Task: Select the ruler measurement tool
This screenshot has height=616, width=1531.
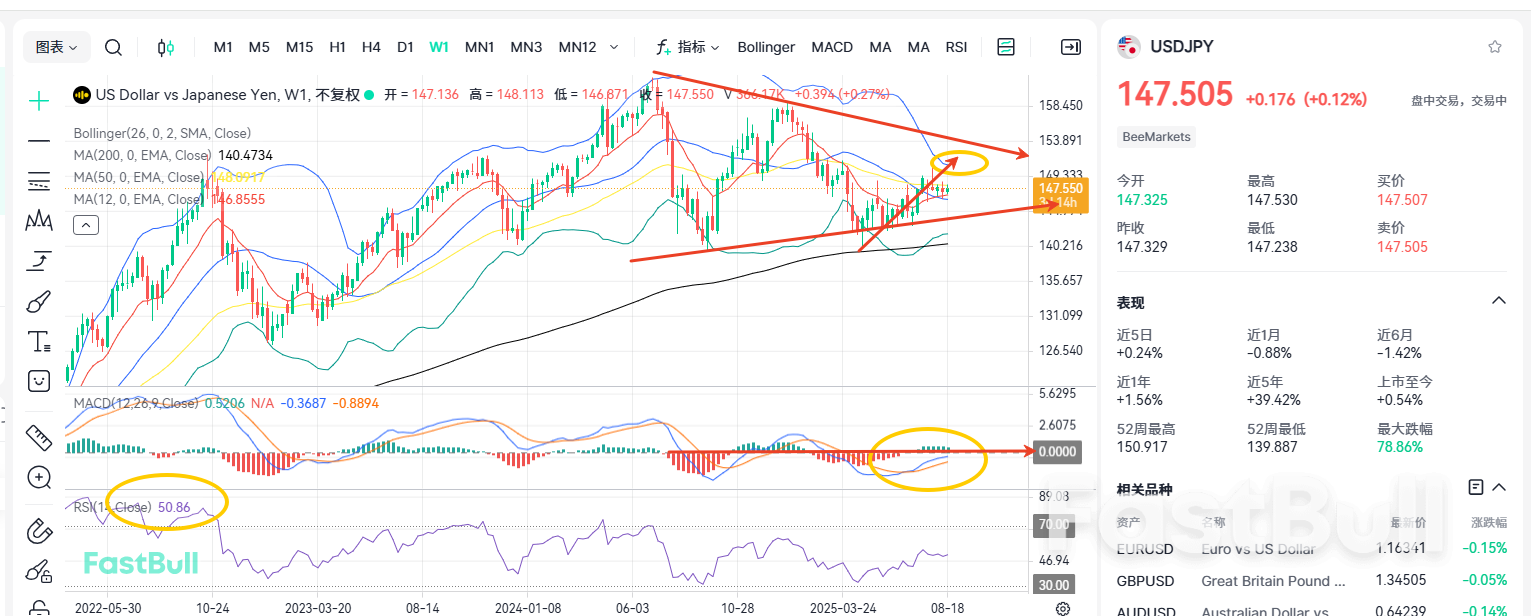Action: tap(39, 437)
